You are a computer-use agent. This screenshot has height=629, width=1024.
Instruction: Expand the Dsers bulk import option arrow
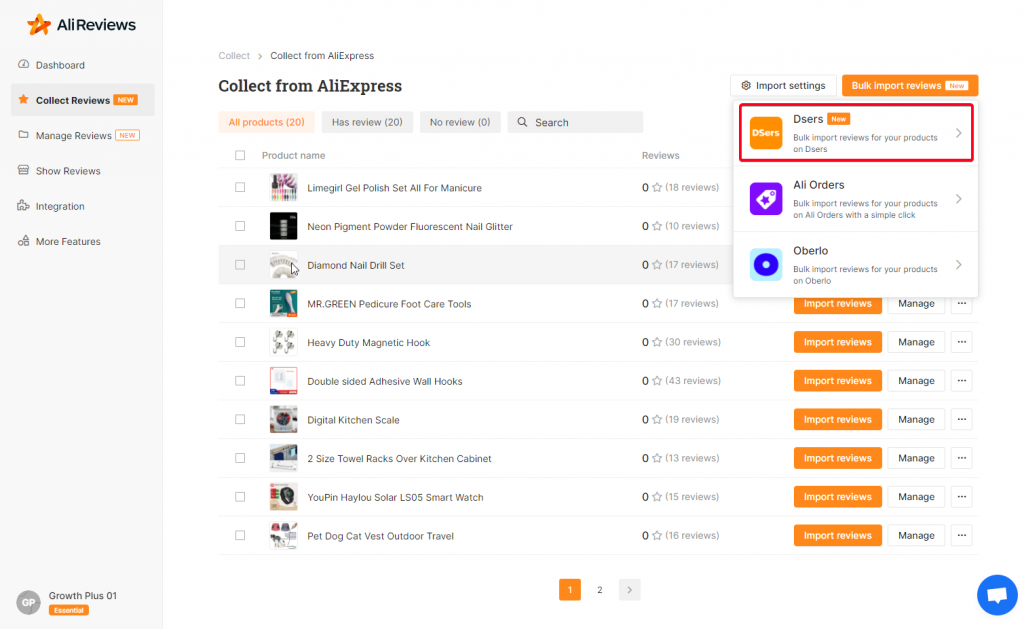pos(959,133)
